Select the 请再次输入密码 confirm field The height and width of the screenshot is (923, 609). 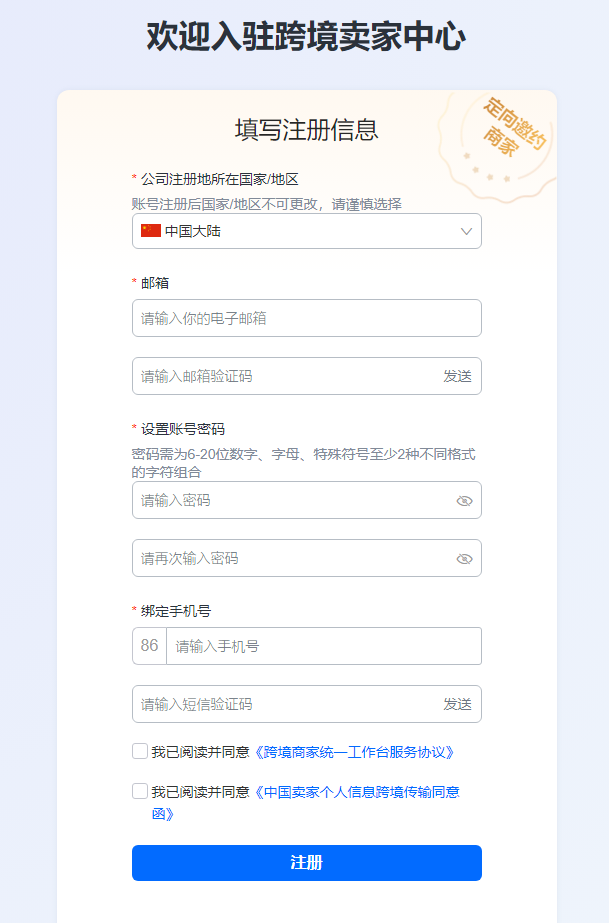[290, 558]
